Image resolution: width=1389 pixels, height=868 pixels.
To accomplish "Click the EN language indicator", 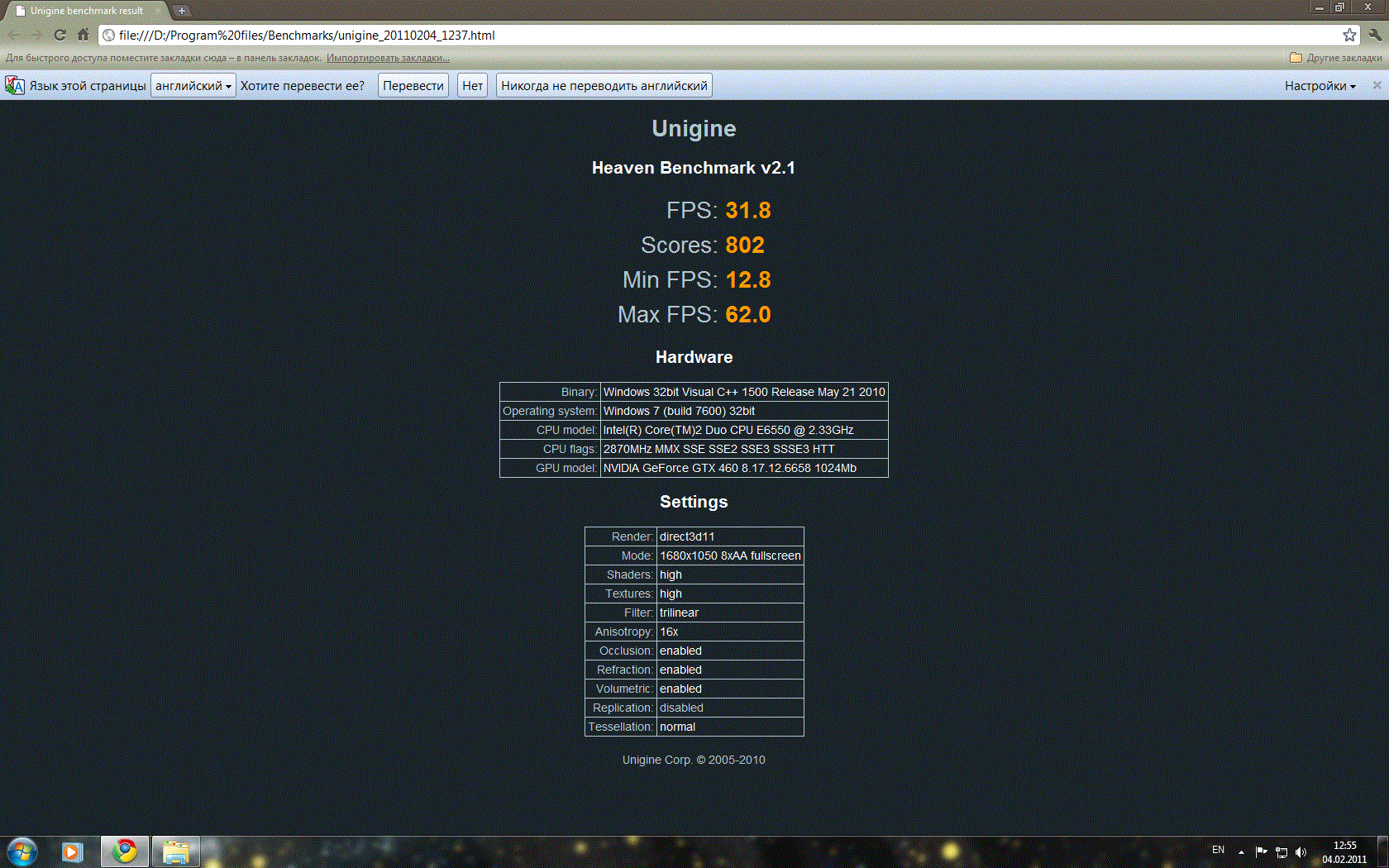I will coord(1218,850).
